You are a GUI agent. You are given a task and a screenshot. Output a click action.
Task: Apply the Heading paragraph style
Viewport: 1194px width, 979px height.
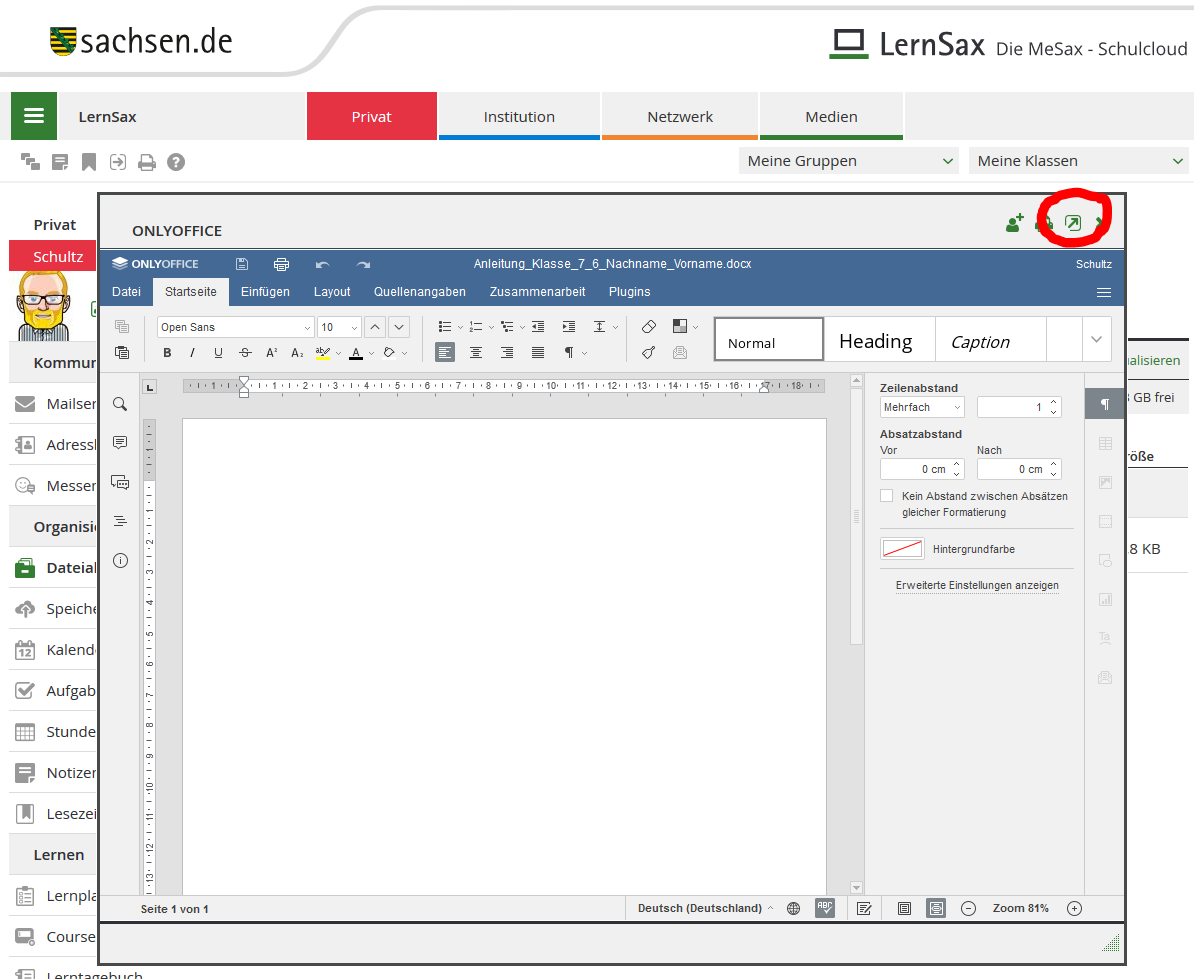[875, 341]
